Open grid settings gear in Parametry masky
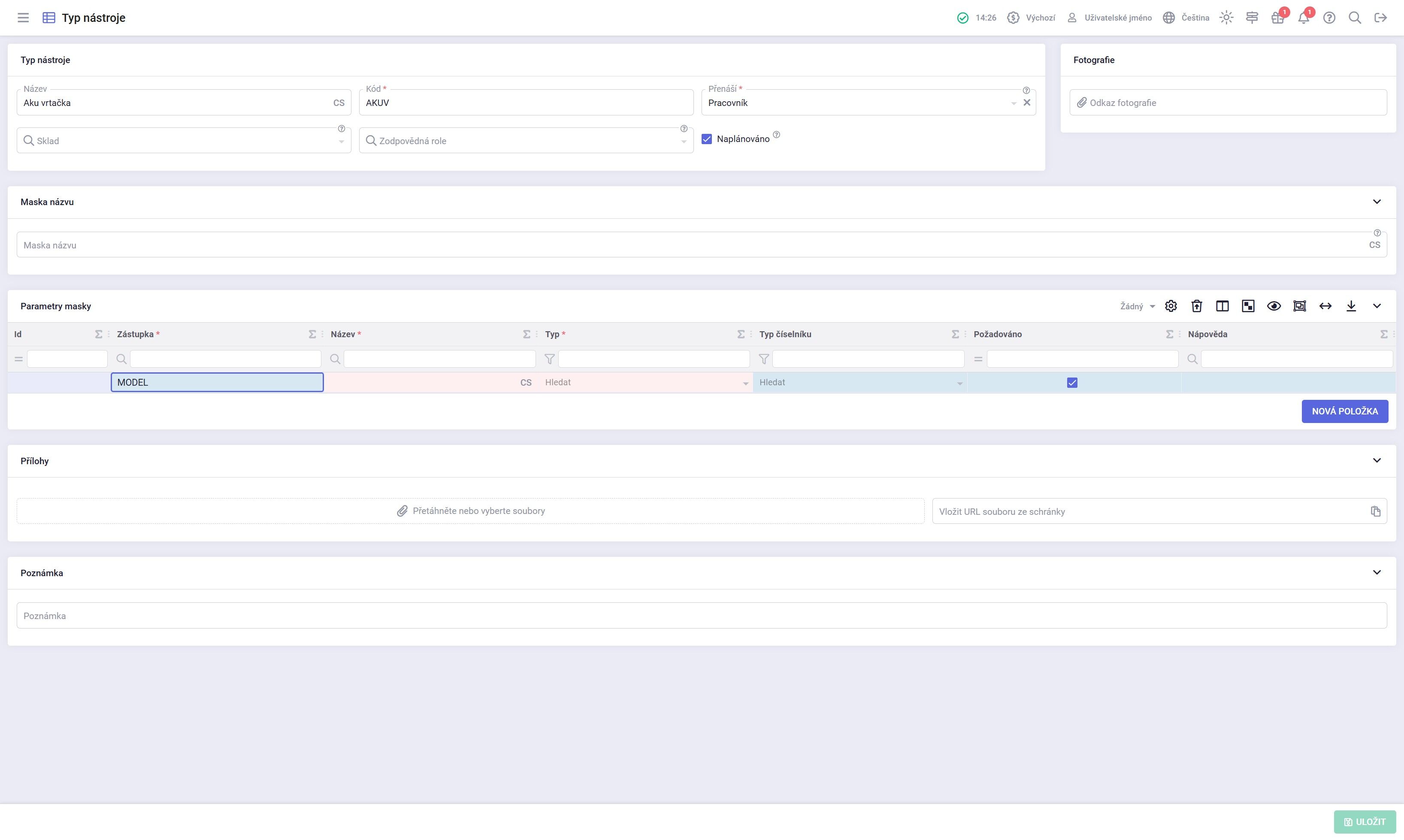This screenshot has width=1404, height=840. [x=1171, y=306]
